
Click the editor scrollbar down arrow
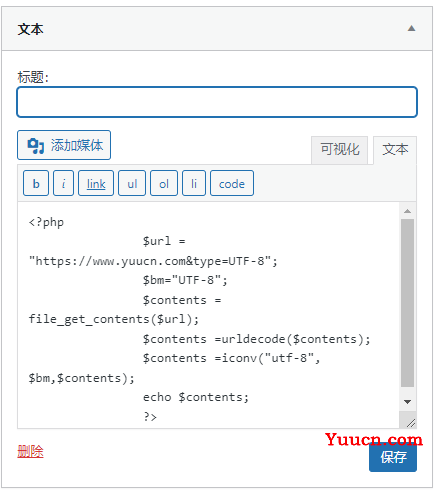(407, 402)
